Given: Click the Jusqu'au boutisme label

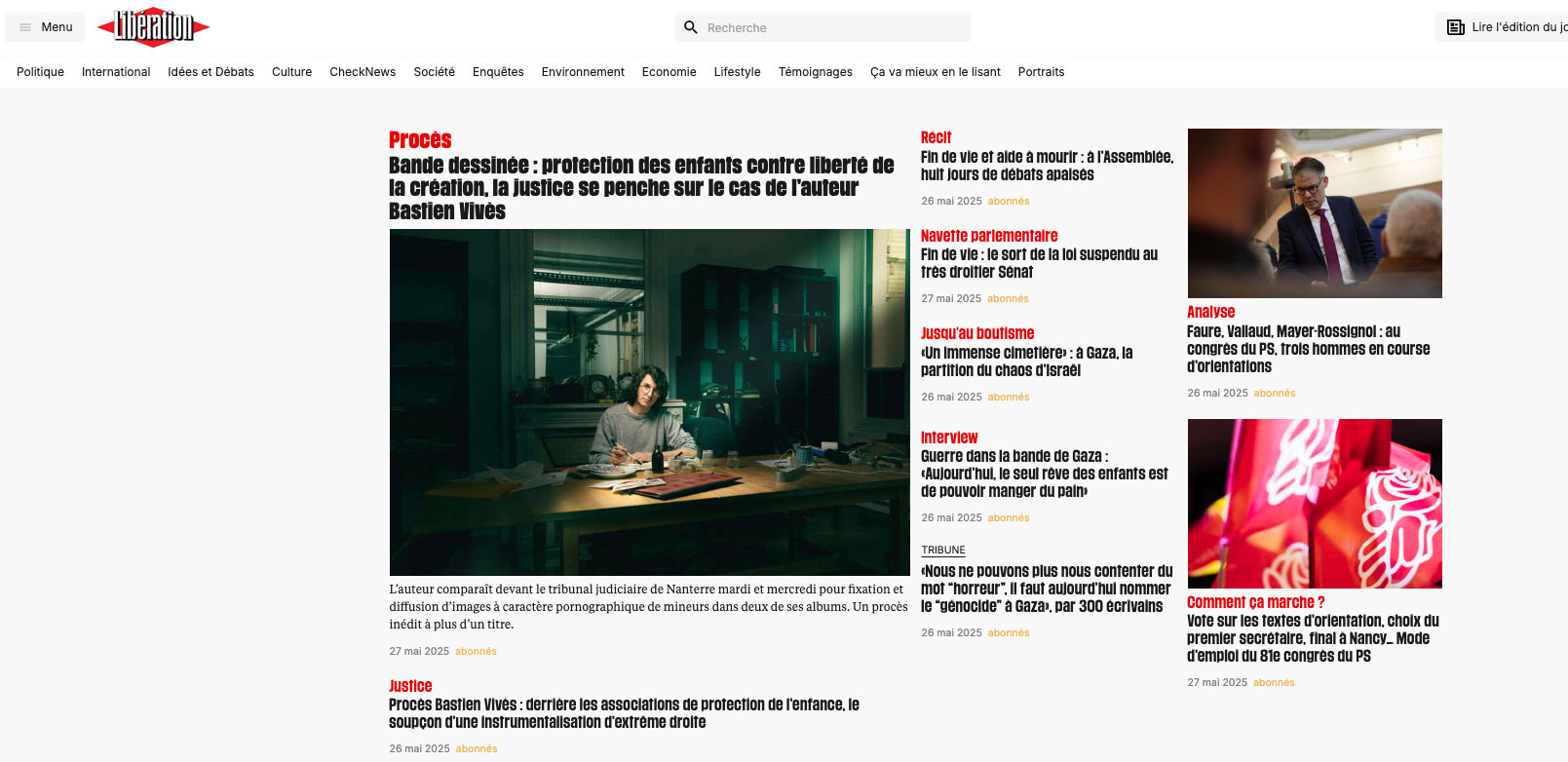Looking at the screenshot, I should click(977, 333).
